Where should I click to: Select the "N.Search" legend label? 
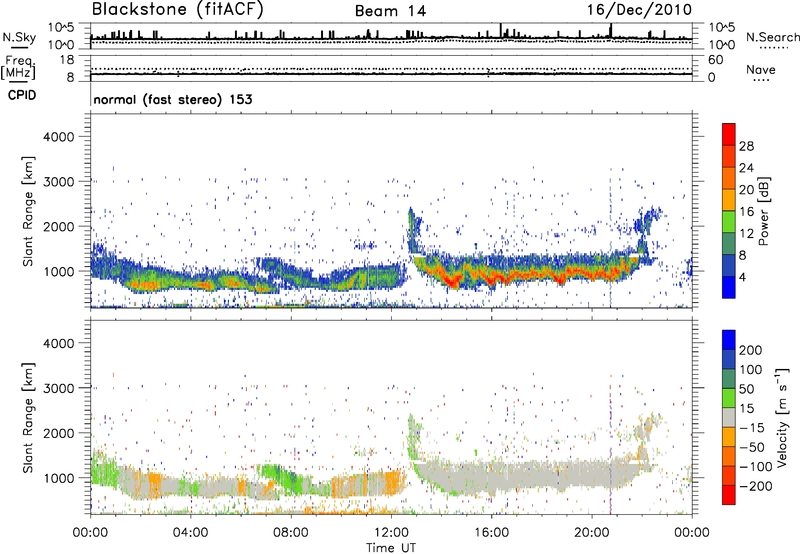773,37
